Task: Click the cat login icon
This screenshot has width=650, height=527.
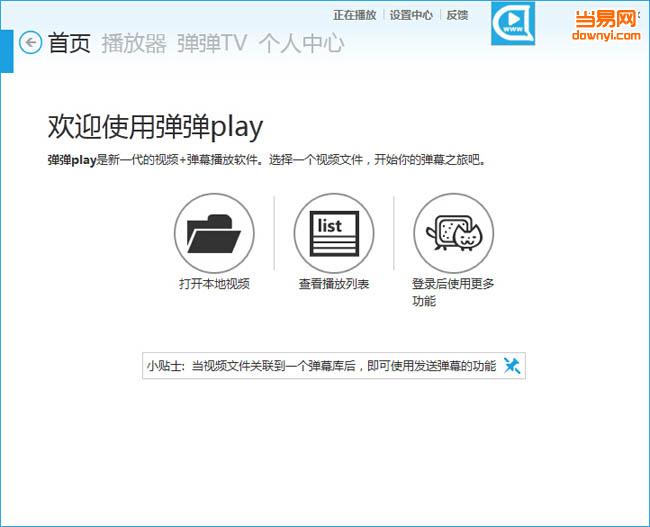Action: pyautogui.click(x=454, y=233)
